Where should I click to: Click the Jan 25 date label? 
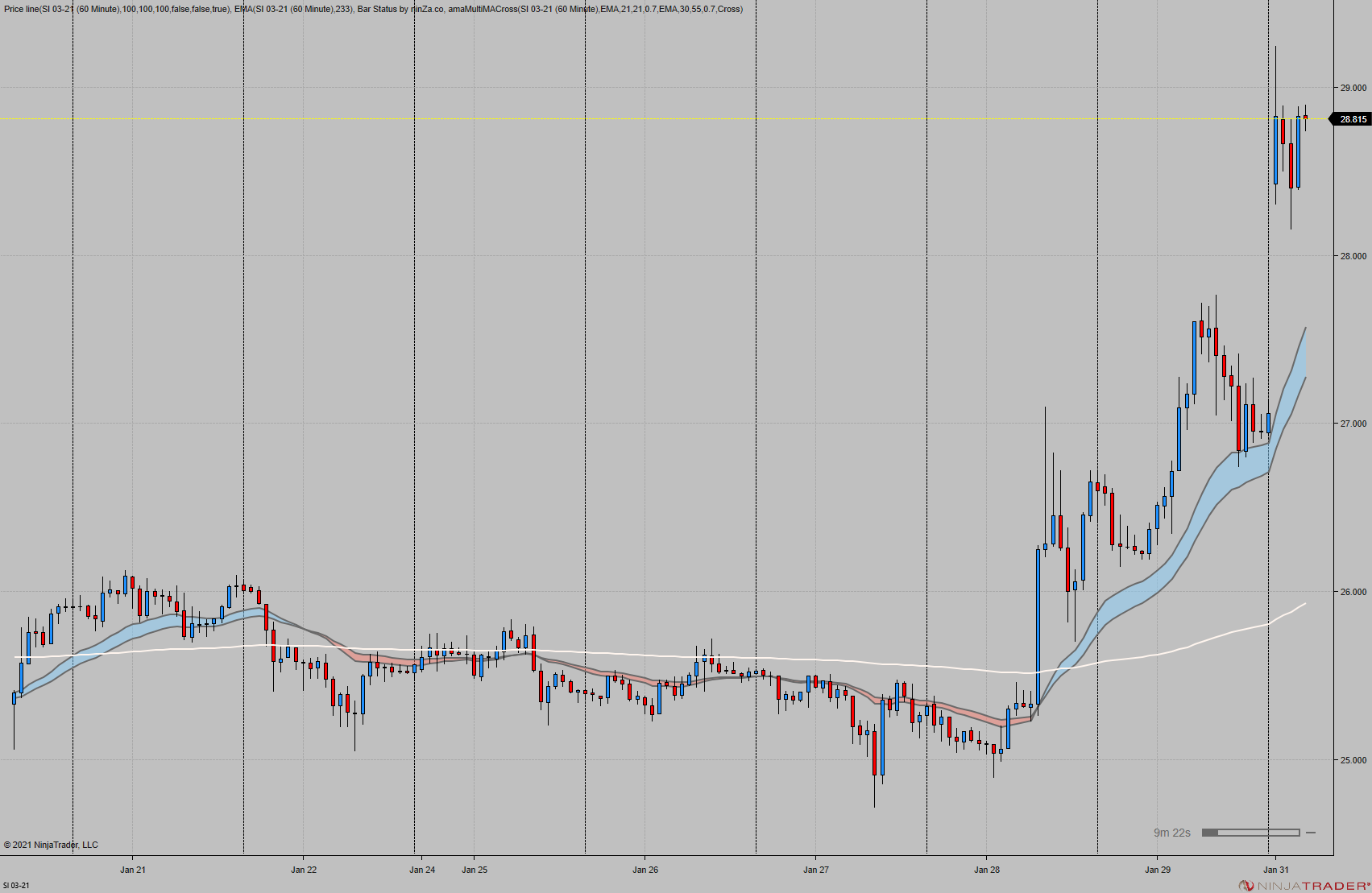475,870
